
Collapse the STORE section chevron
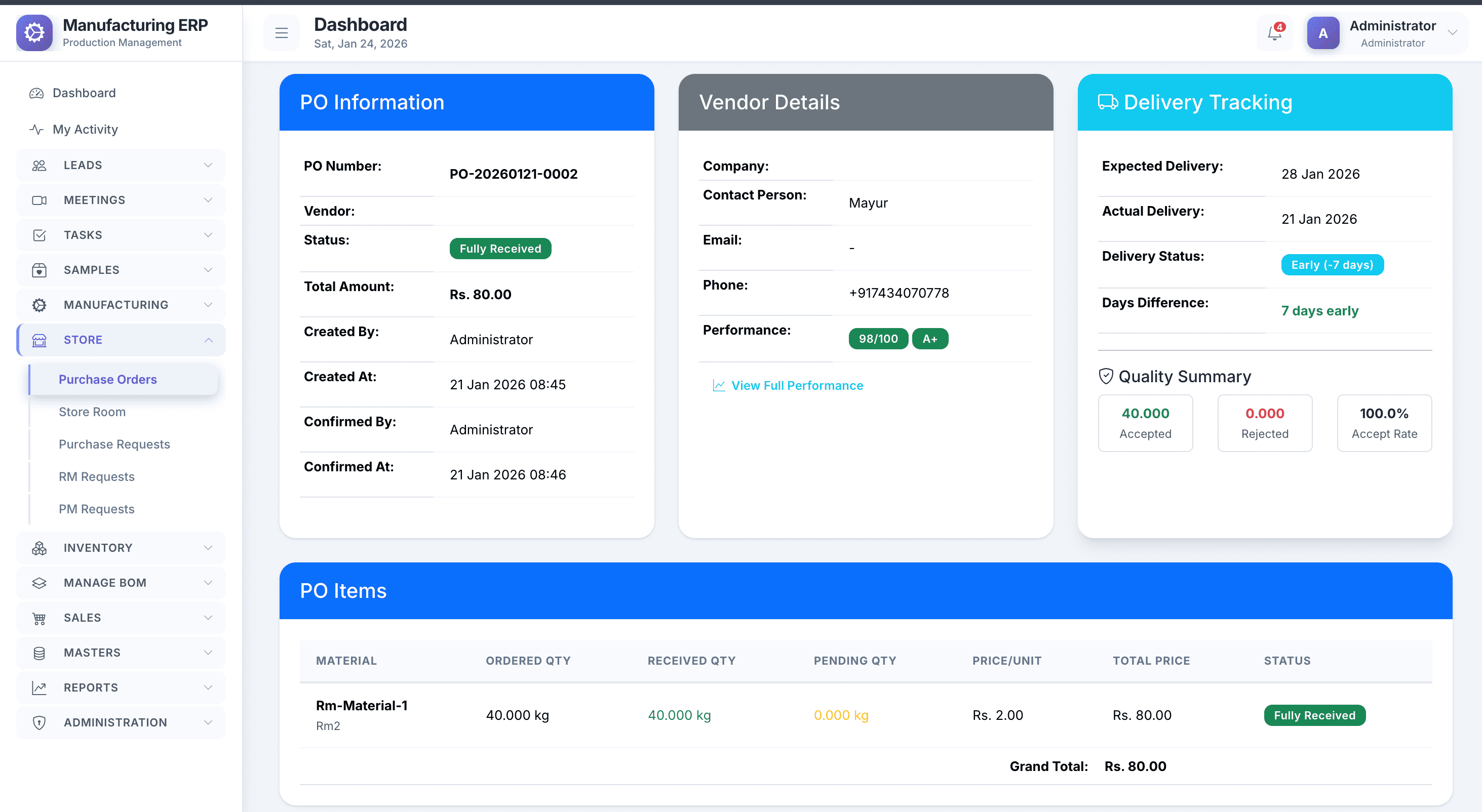pyautogui.click(x=208, y=340)
